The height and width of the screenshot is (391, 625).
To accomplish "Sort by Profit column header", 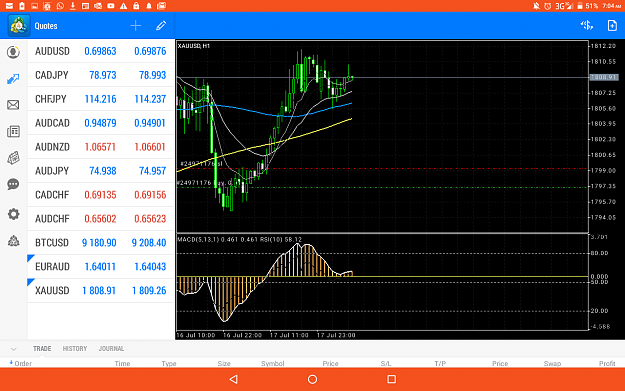I will 607,363.
